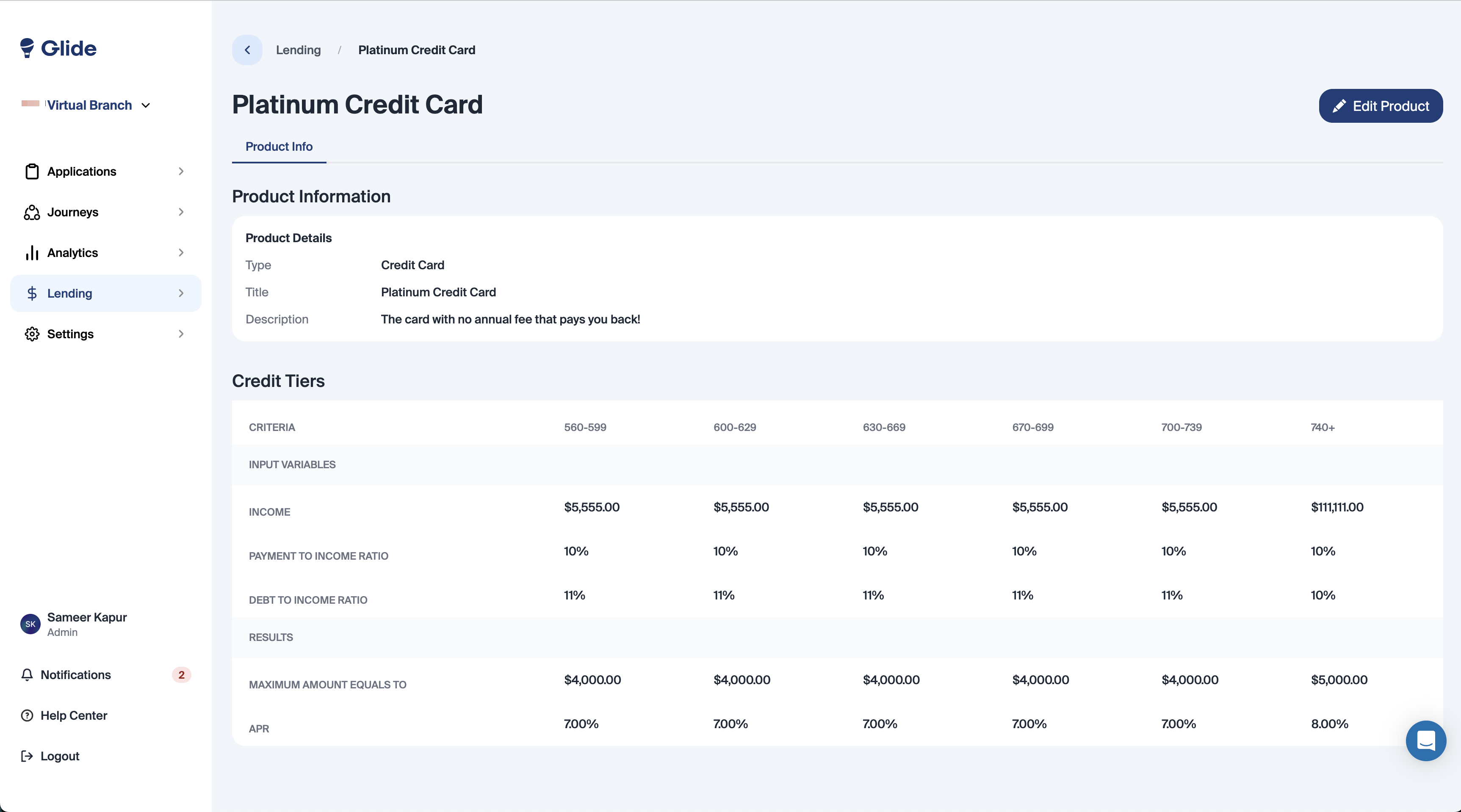Expand the Analytics submenu chevron
Image resolution: width=1461 pixels, height=812 pixels.
[181, 253]
